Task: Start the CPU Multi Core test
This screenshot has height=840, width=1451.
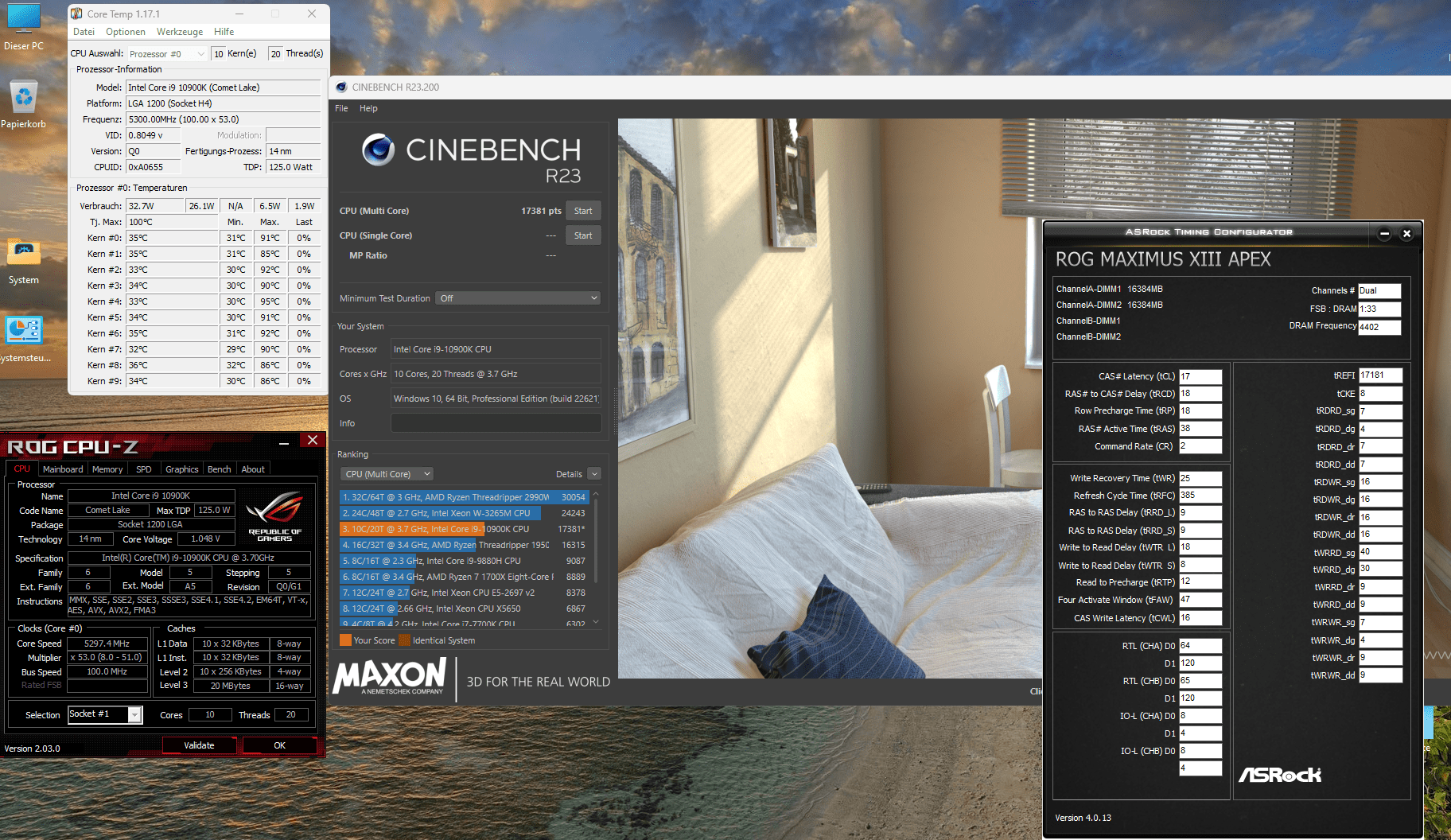Action: pos(583,211)
